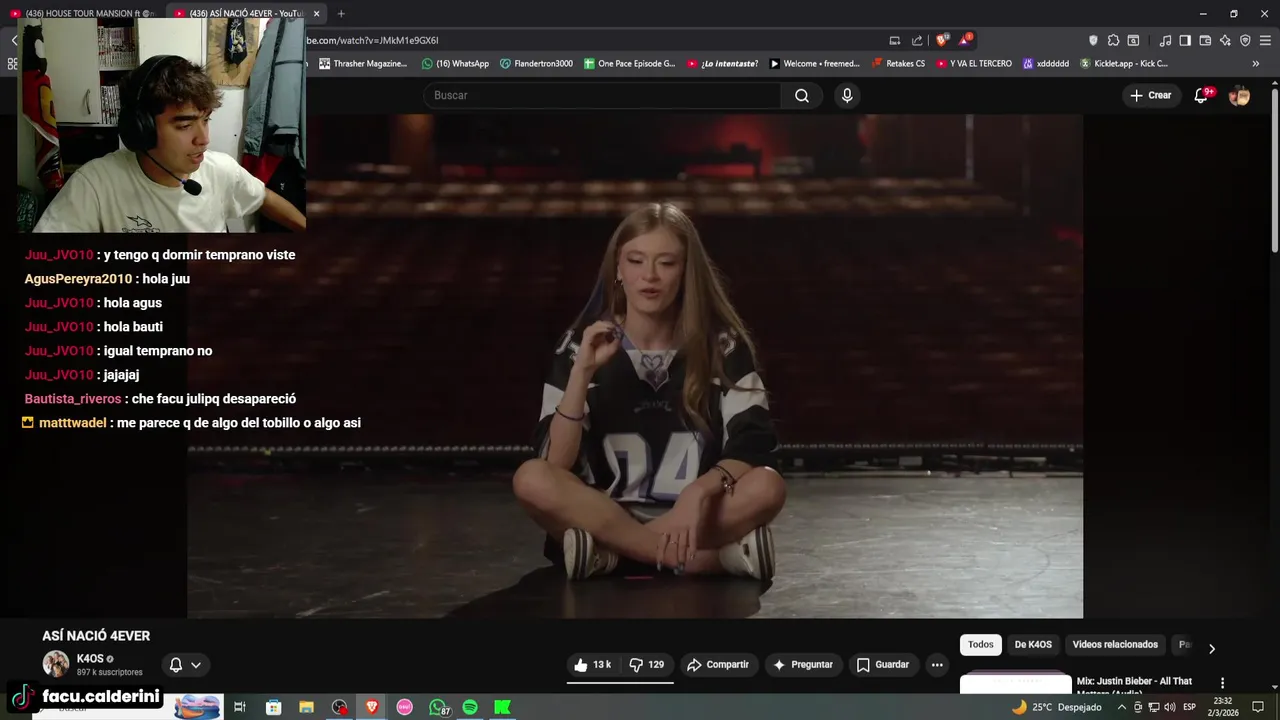The height and width of the screenshot is (720, 1280).
Task: Save video with Guardar button
Action: tap(882, 664)
